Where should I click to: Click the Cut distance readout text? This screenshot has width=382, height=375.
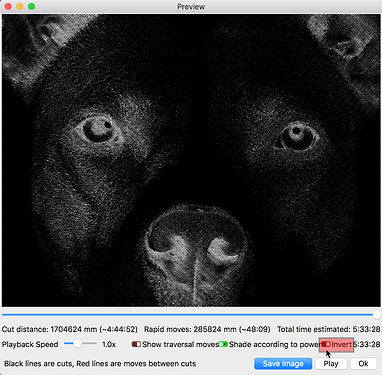[x=70, y=329]
